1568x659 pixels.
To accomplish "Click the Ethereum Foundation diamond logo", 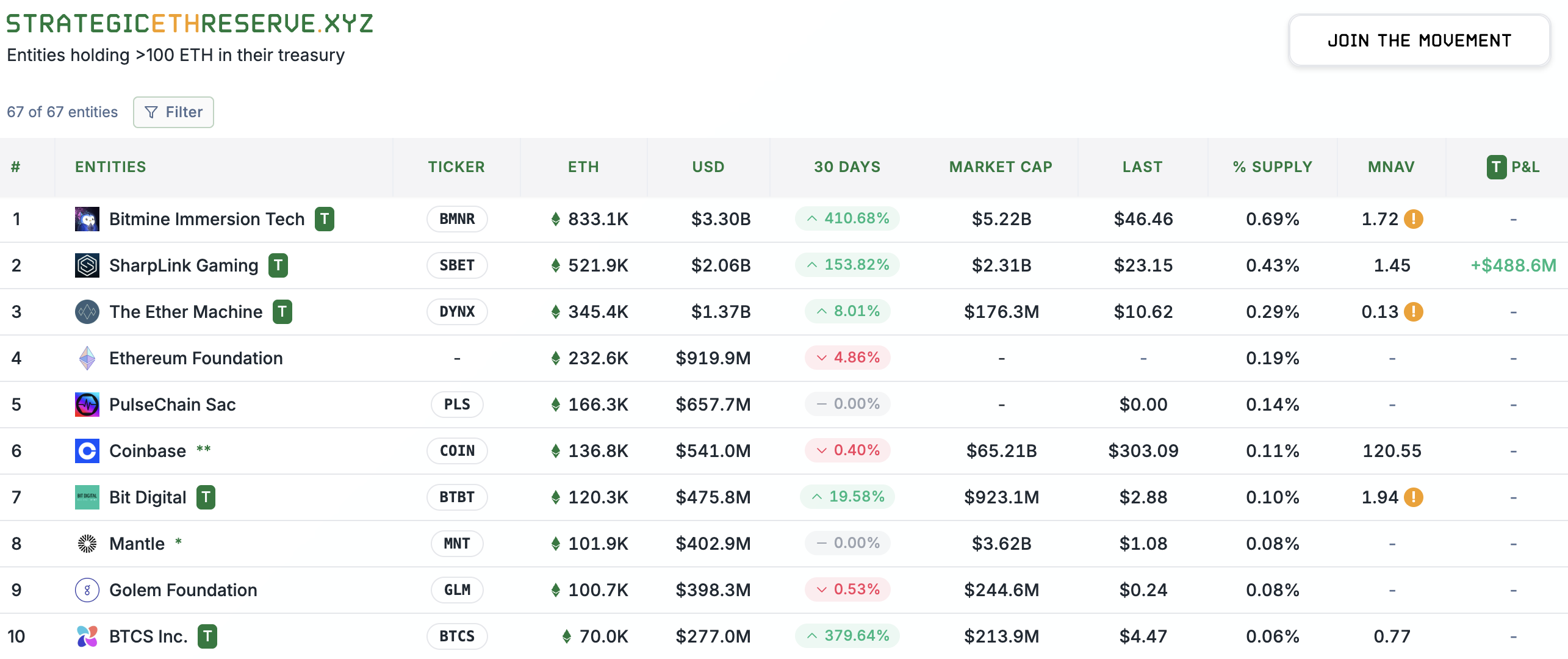I will (87, 358).
